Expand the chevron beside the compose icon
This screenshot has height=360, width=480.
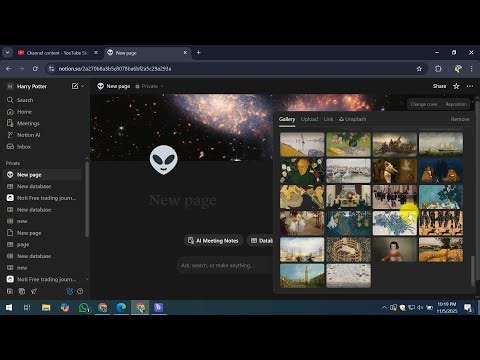pos(83,86)
